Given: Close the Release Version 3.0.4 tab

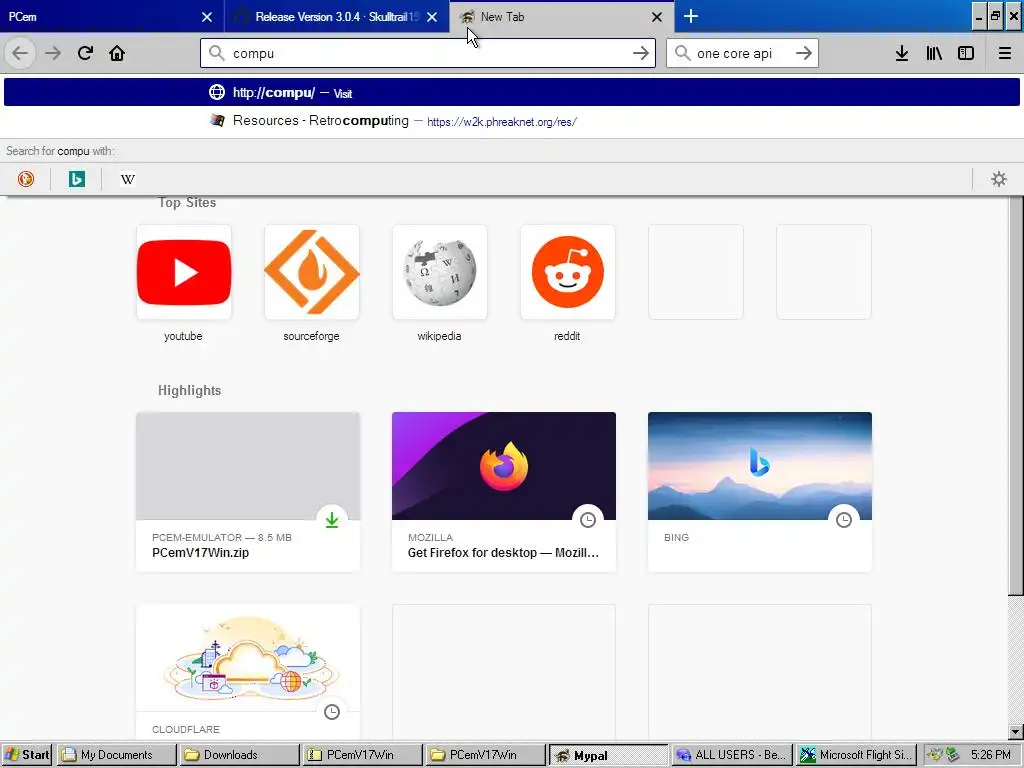Looking at the screenshot, I should coord(432,17).
